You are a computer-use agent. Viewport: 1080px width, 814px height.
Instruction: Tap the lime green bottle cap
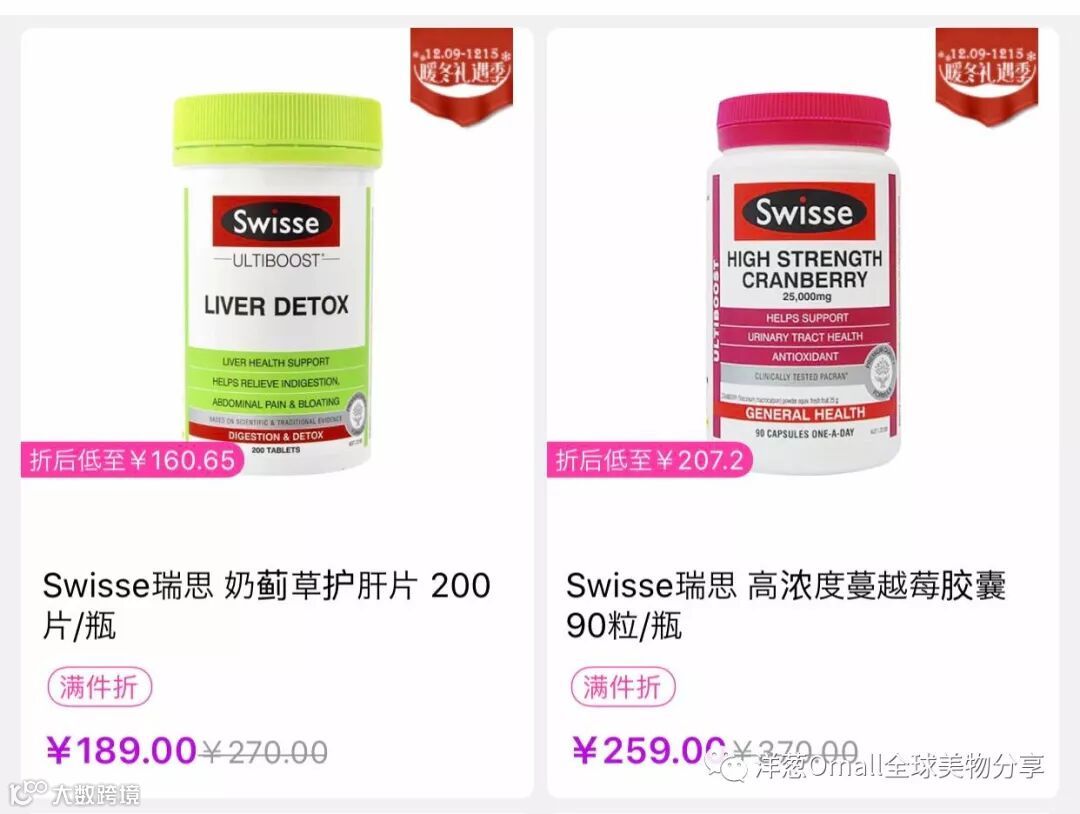[277, 131]
